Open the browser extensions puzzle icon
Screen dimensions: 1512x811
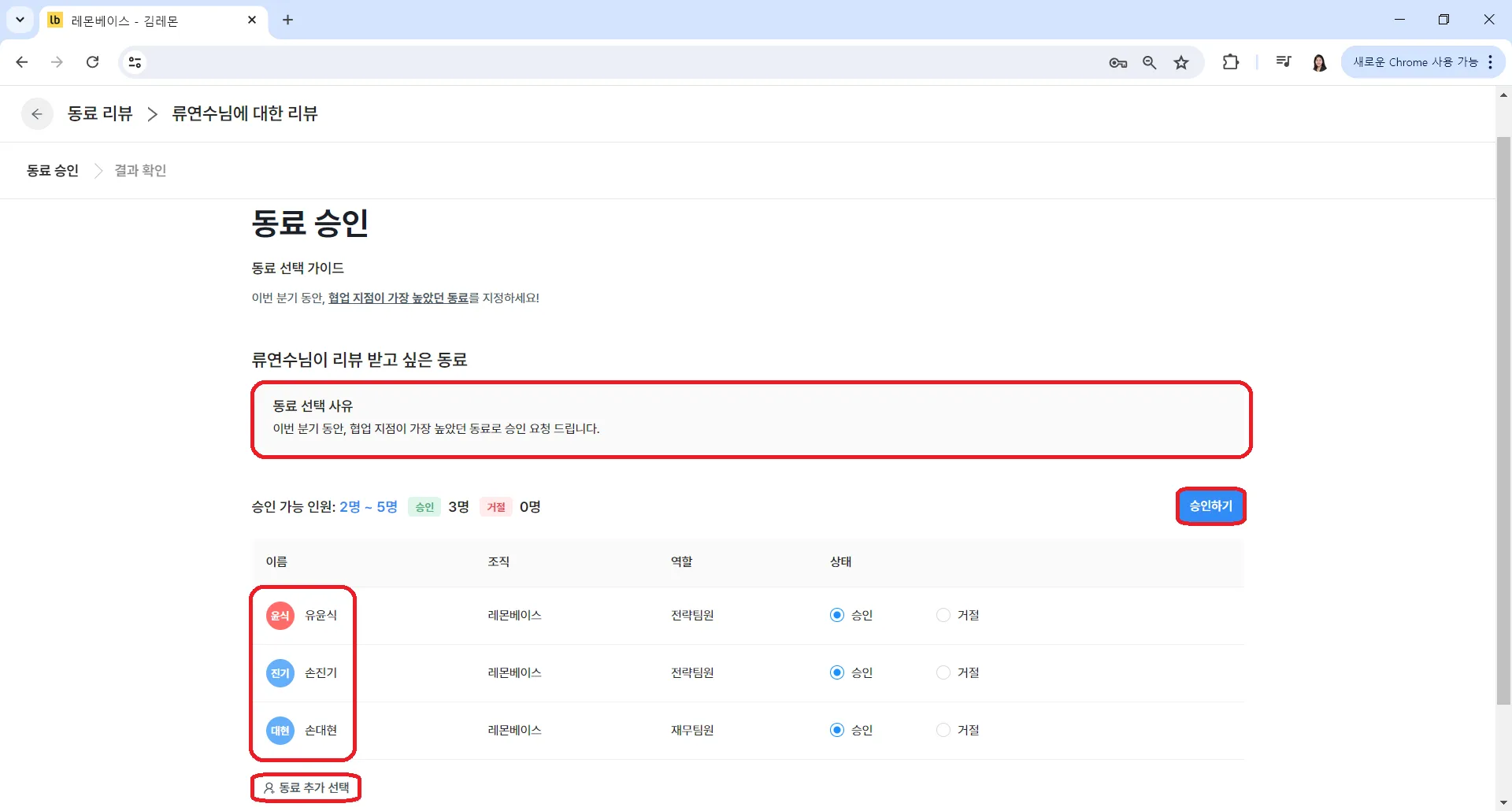[1230, 62]
